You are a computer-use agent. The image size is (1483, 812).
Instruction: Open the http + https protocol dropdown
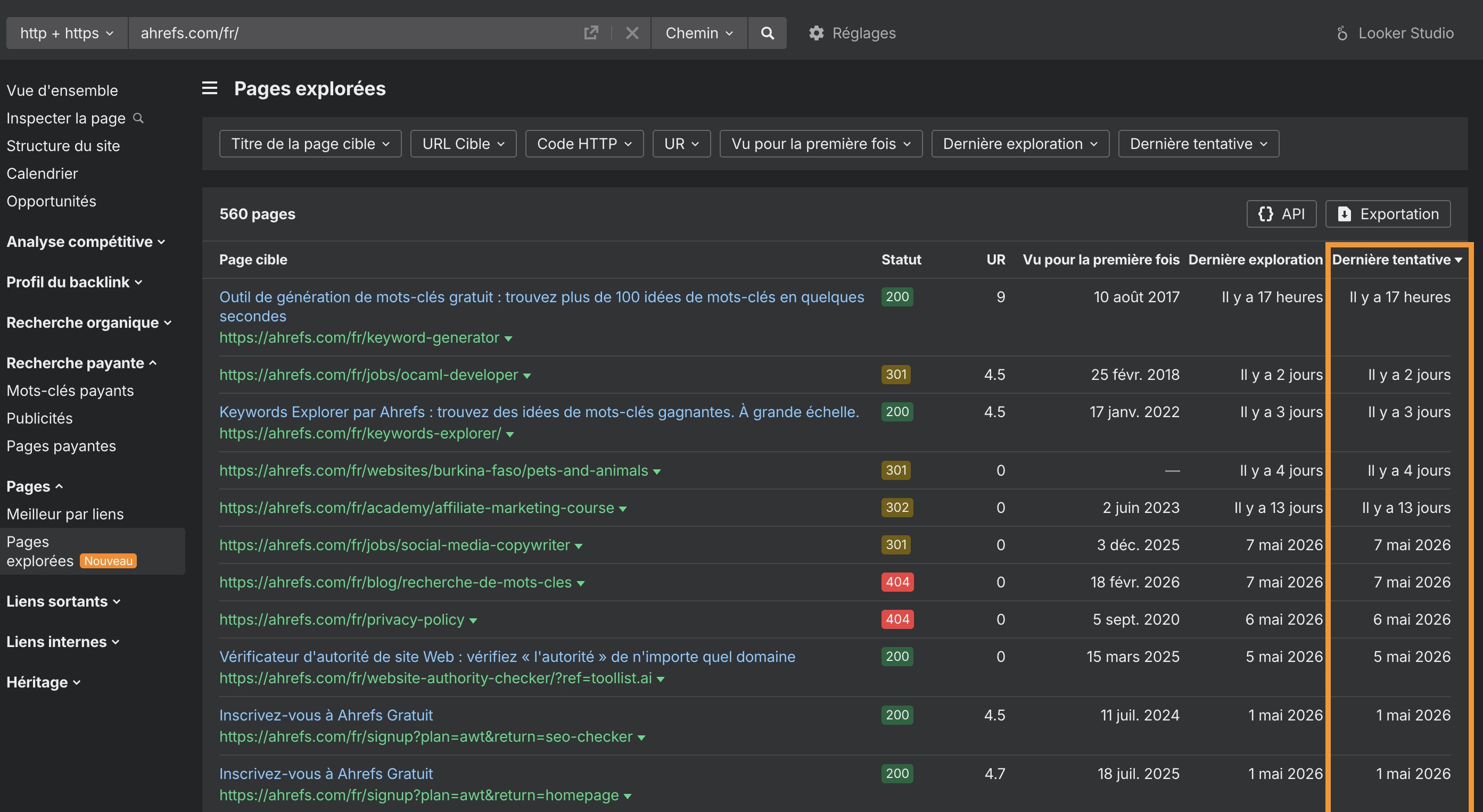pos(67,33)
